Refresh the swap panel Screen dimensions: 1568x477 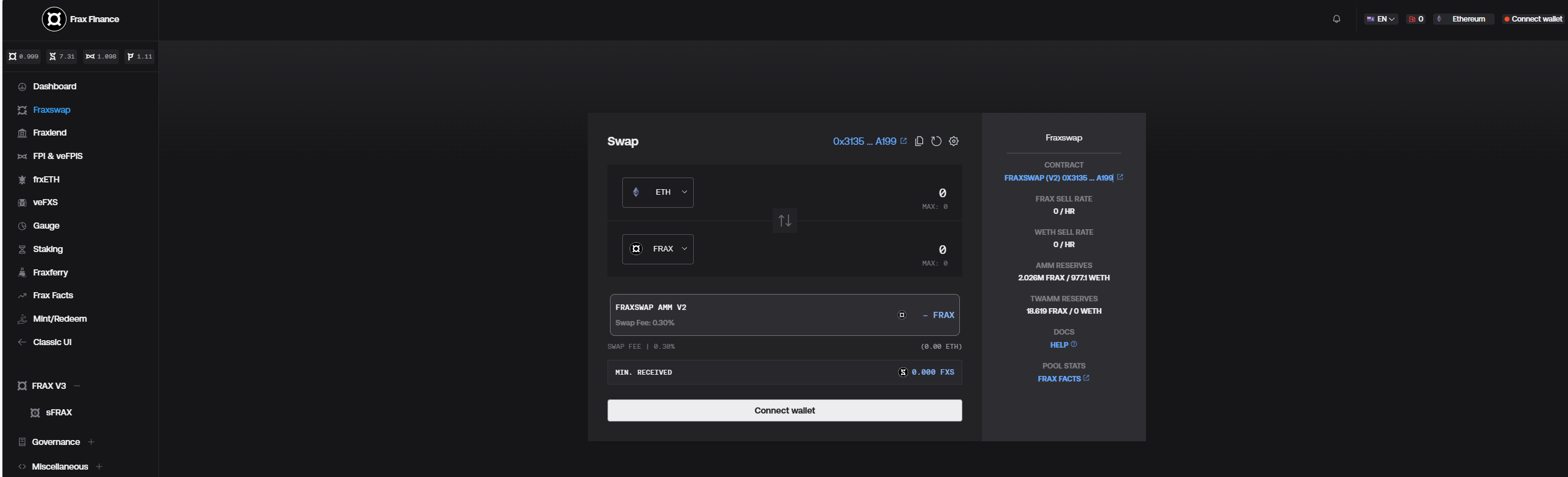coord(936,141)
